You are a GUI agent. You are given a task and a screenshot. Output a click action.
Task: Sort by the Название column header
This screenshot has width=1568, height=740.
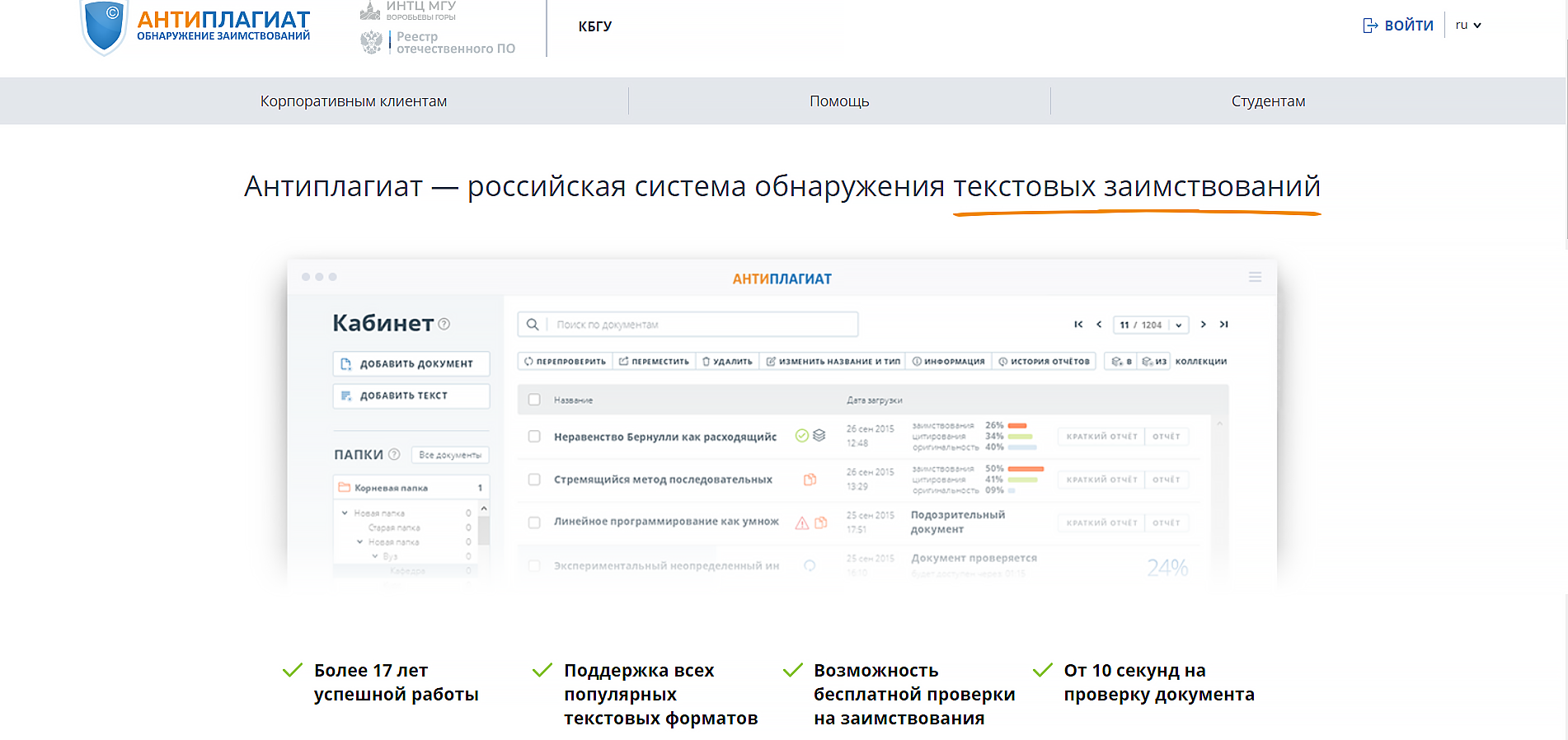tap(573, 400)
